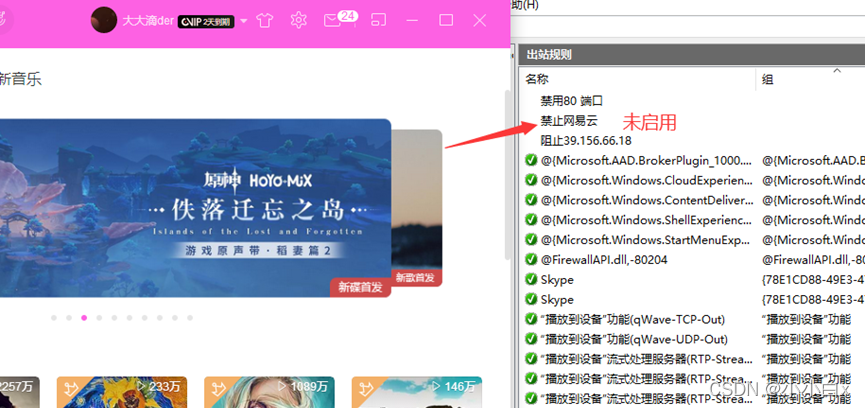This screenshot has width=865, height=408.
Task: Click green check icon of StartMenuExp rule
Action: (531, 239)
